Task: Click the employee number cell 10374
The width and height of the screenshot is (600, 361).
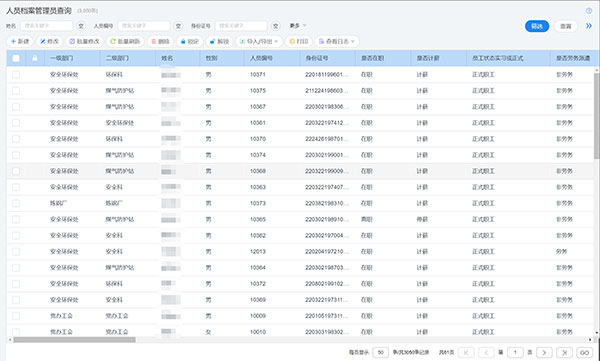Action: 258,155
